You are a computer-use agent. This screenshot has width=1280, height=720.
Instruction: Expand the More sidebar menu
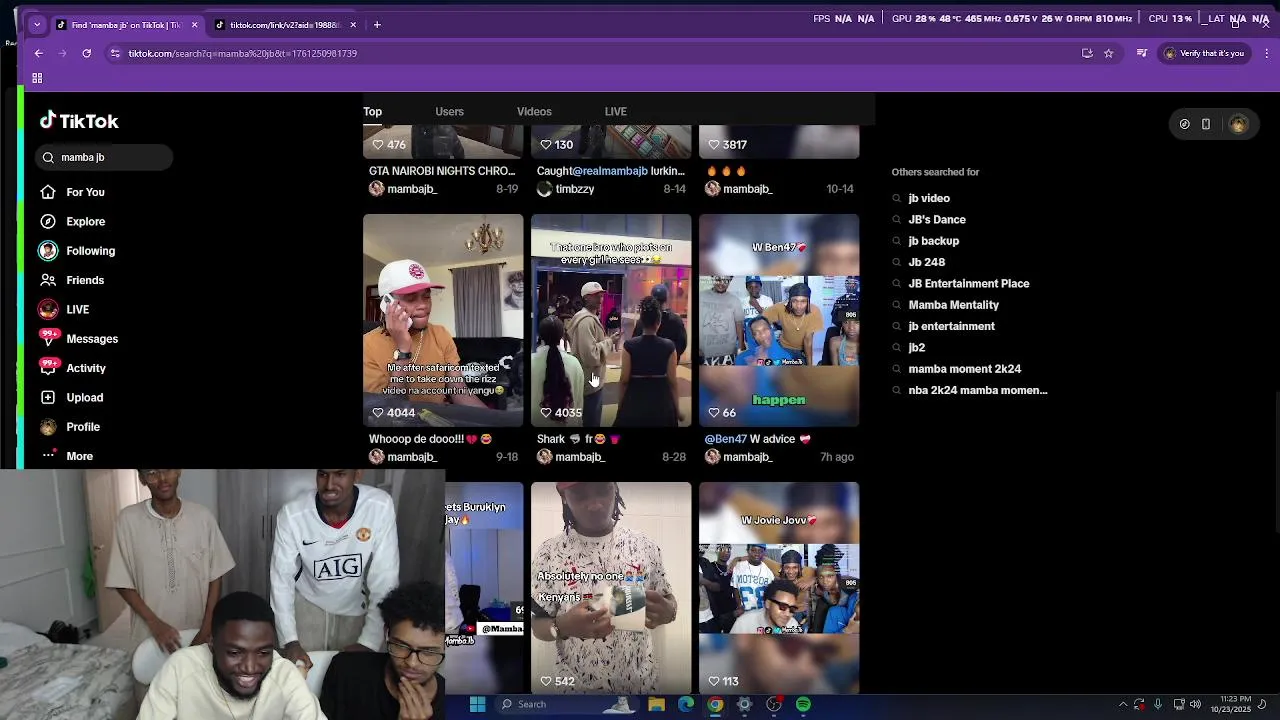pyautogui.click(x=66, y=456)
